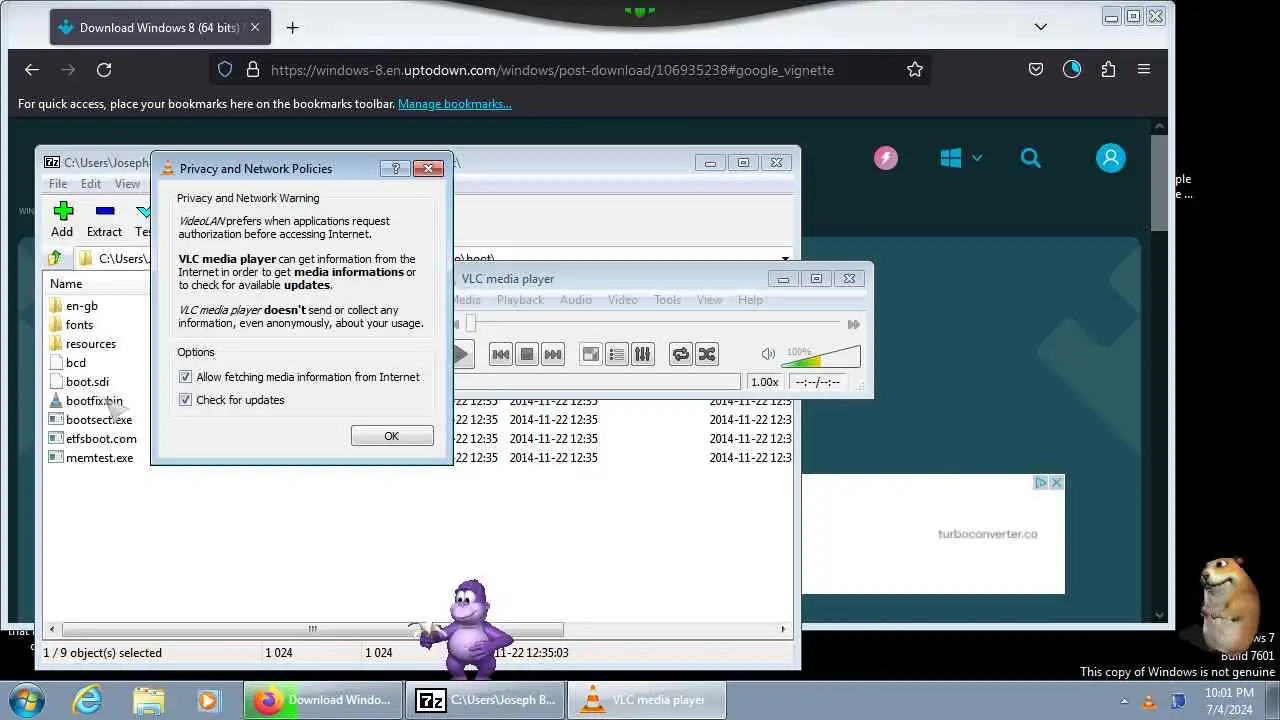Click the Firefox URL address bar
The image size is (1280, 720).
point(570,70)
